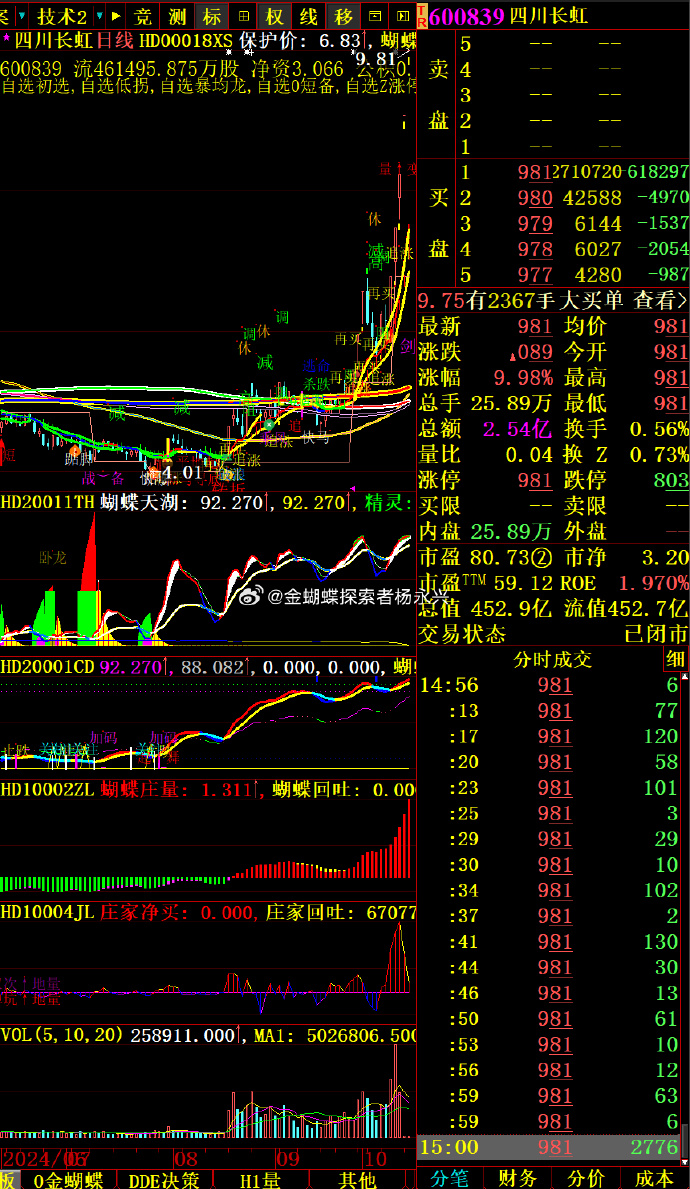Switch to the 财务 tab
This screenshot has width=690, height=1189.
point(518,1178)
